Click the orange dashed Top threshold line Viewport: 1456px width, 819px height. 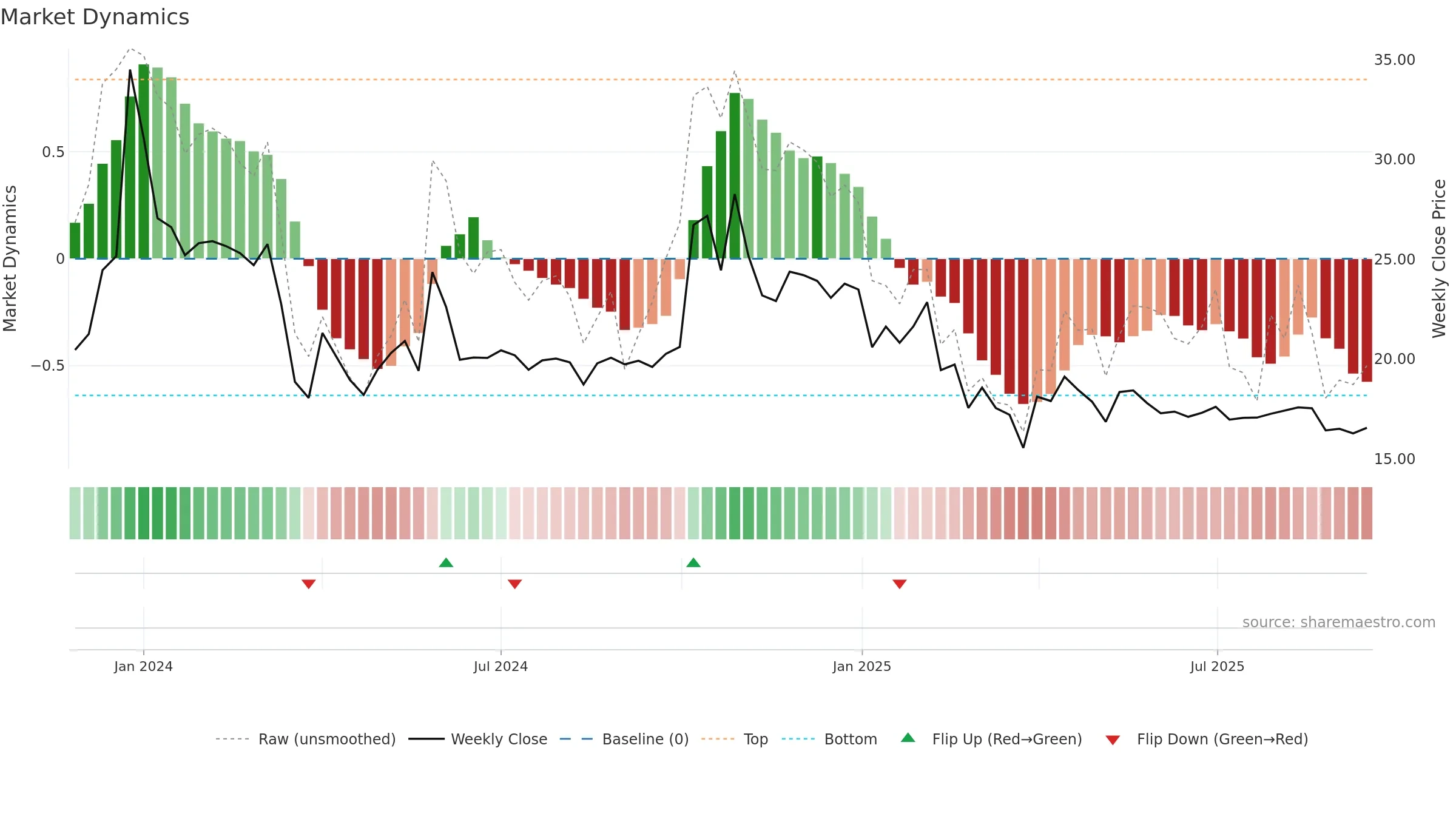tap(721, 79)
